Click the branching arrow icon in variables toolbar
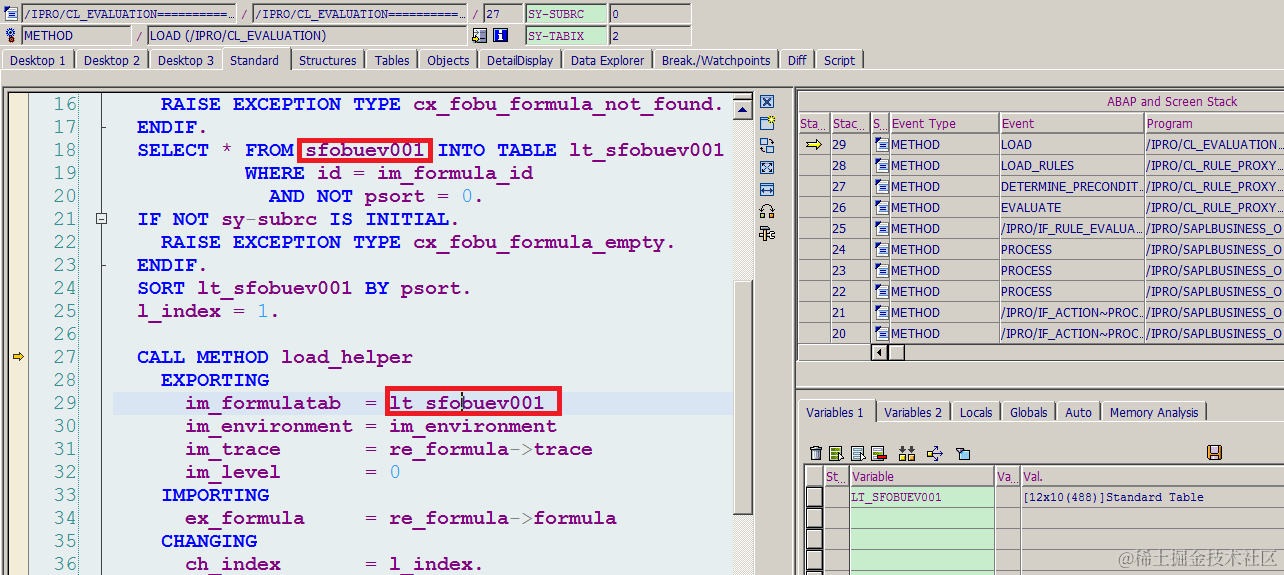This screenshot has width=1284, height=575. pyautogui.click(x=934, y=453)
